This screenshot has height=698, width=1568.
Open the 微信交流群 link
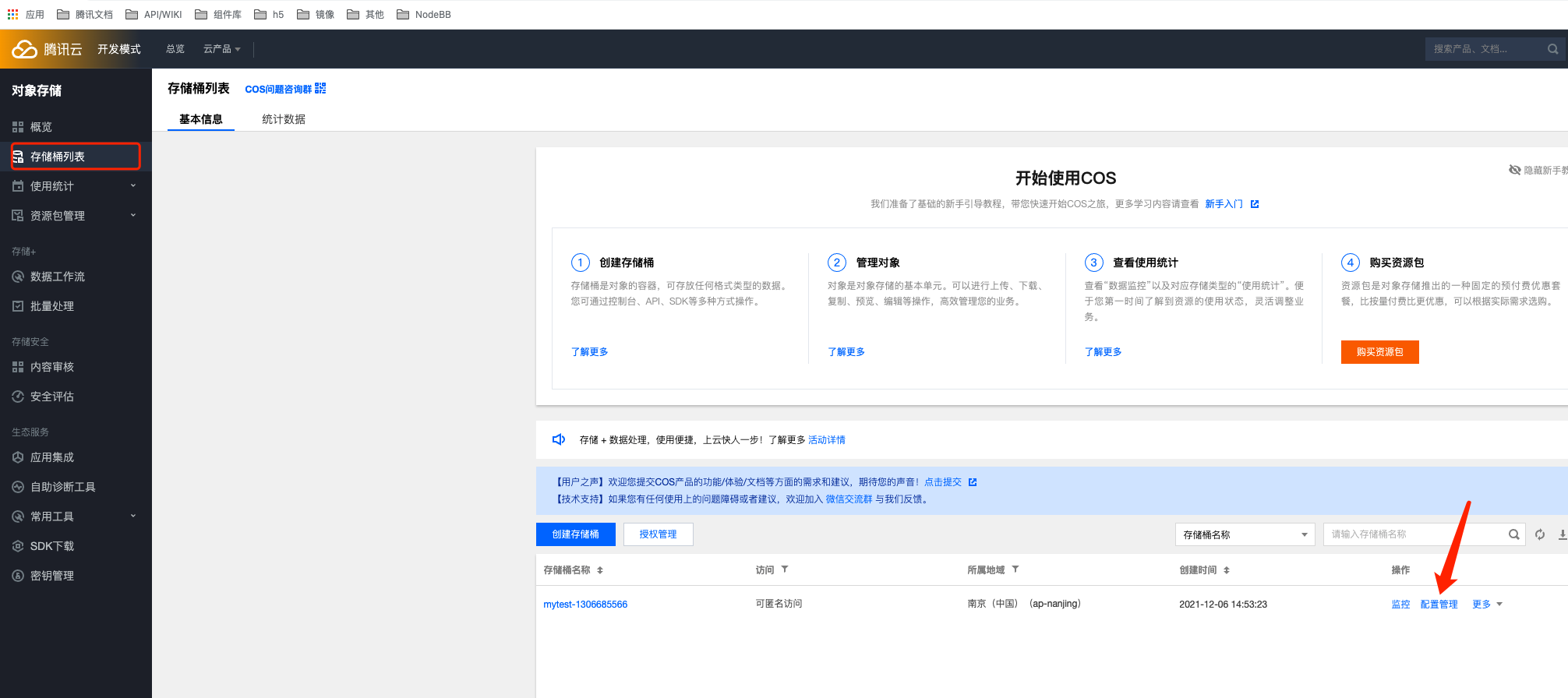[x=849, y=499]
